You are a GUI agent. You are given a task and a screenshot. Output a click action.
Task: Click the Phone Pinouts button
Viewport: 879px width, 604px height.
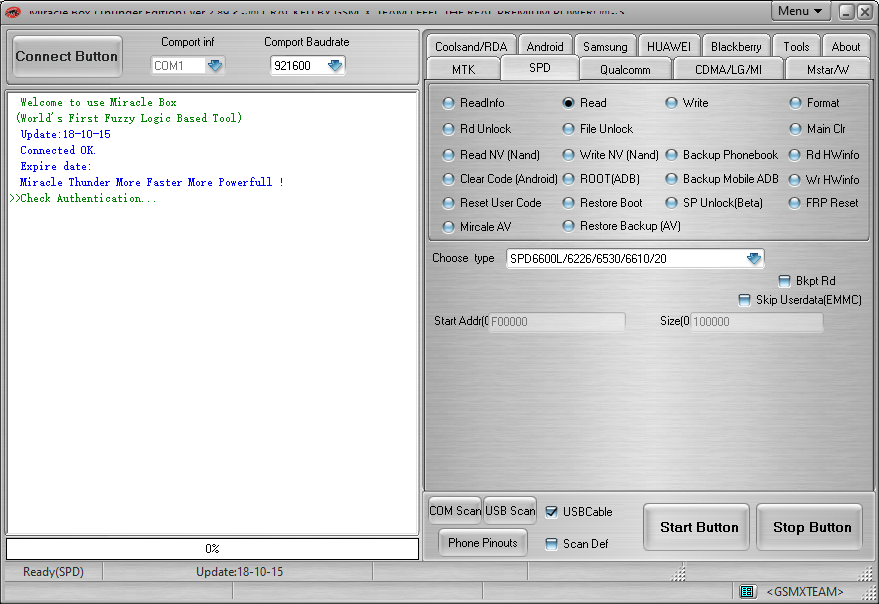[483, 543]
